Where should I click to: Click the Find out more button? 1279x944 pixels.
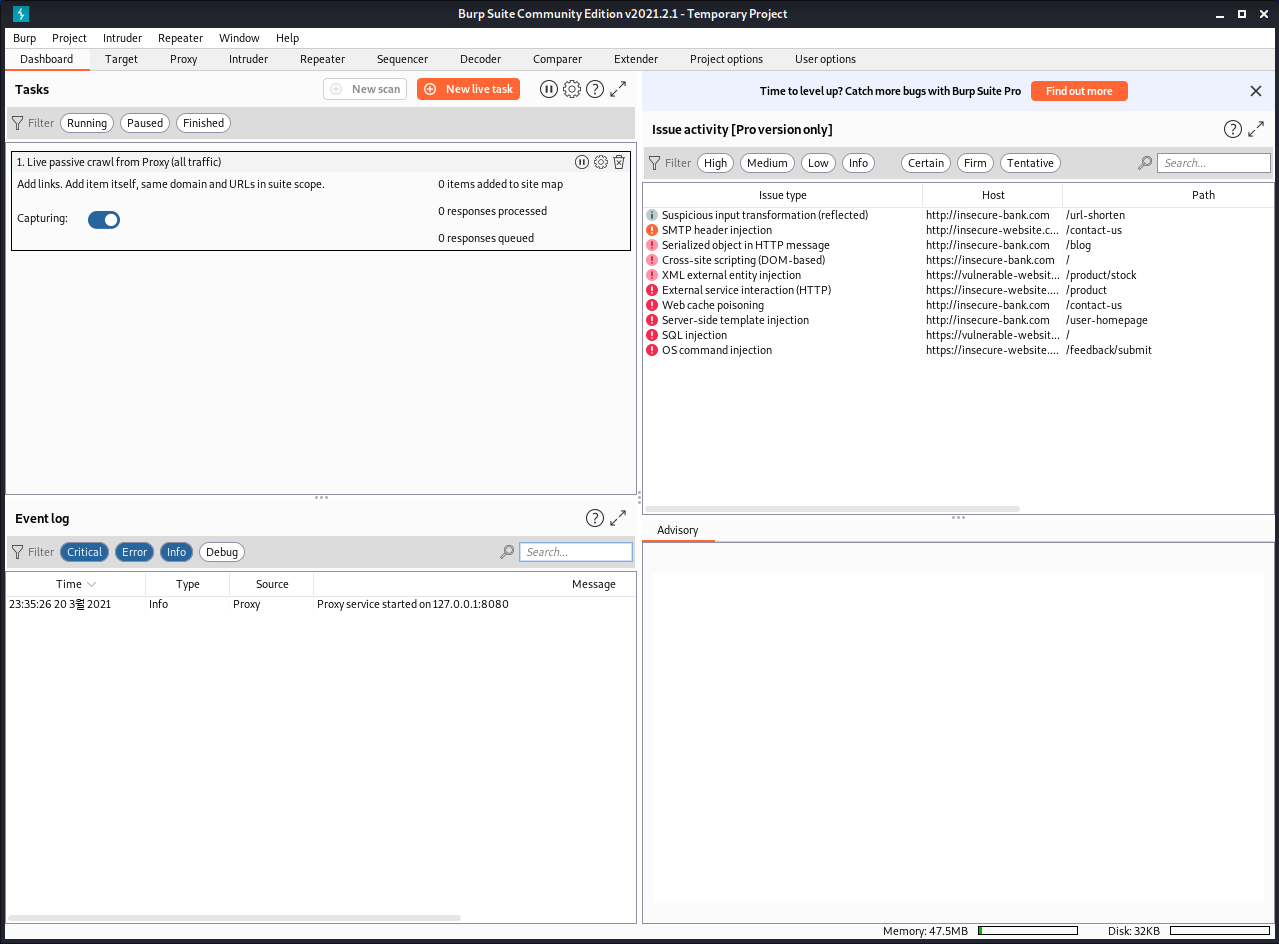click(x=1079, y=91)
